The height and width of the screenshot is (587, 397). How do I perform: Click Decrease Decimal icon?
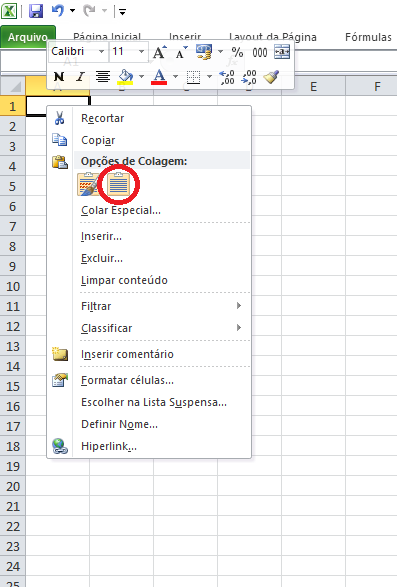click(249, 77)
